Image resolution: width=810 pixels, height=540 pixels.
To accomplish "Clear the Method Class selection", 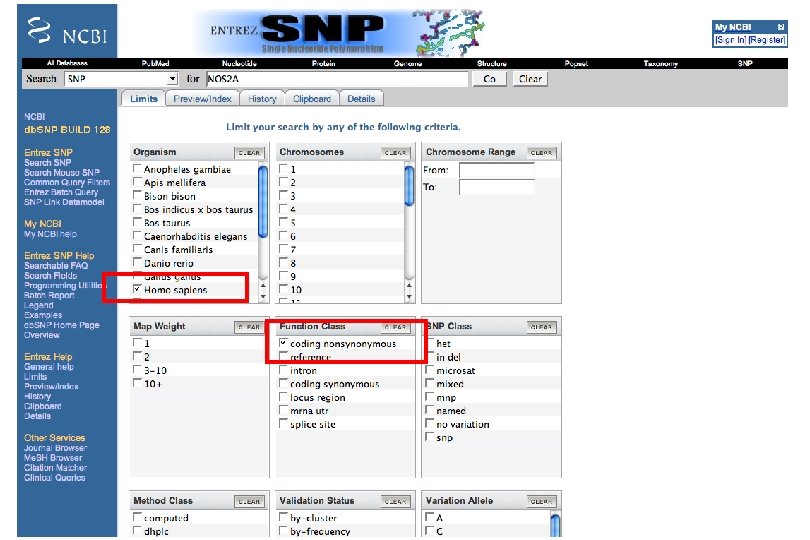I will tap(250, 501).
